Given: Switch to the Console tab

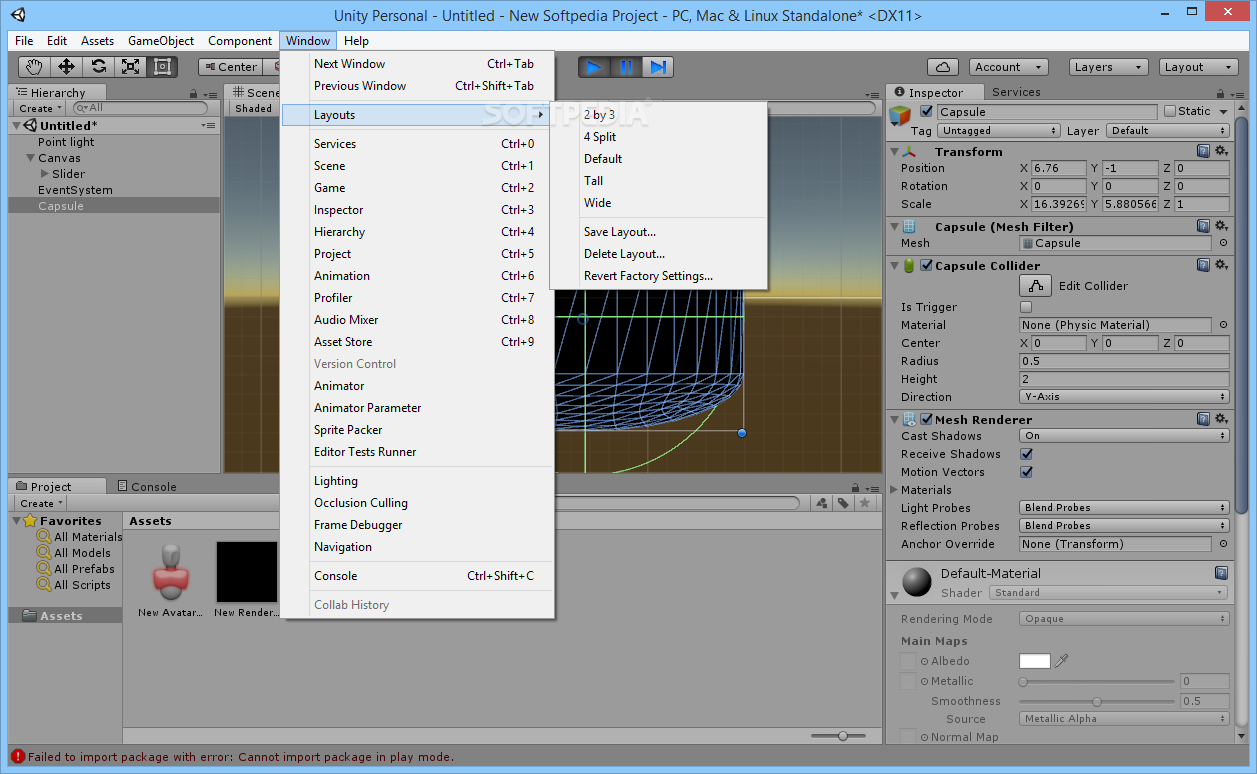Looking at the screenshot, I should [146, 487].
